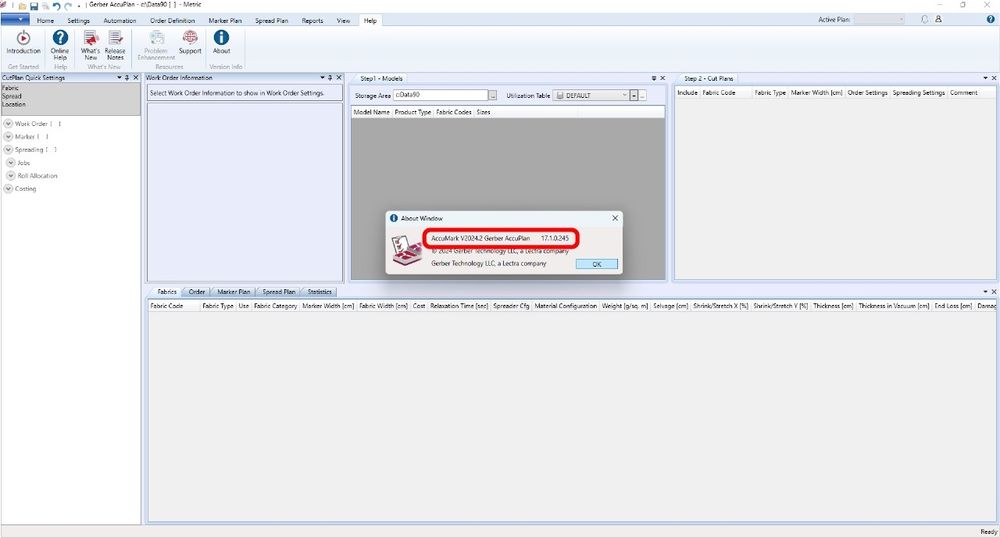This screenshot has width=1000, height=538.
Task: Expand the Spreading section
Action: click(8, 150)
